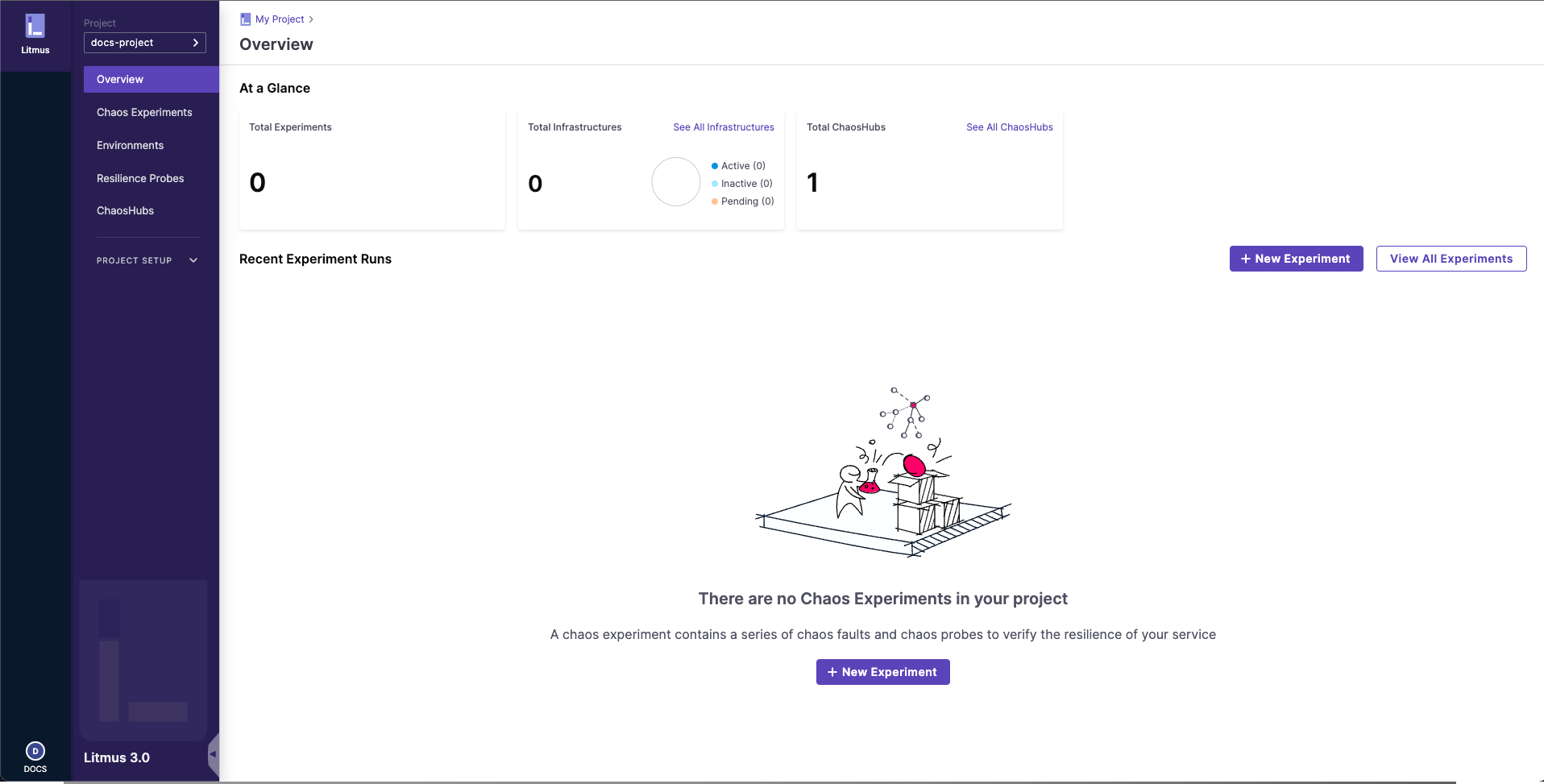1544x784 pixels.
Task: Collapse the sidebar using the arrow handle
Action: click(x=213, y=754)
